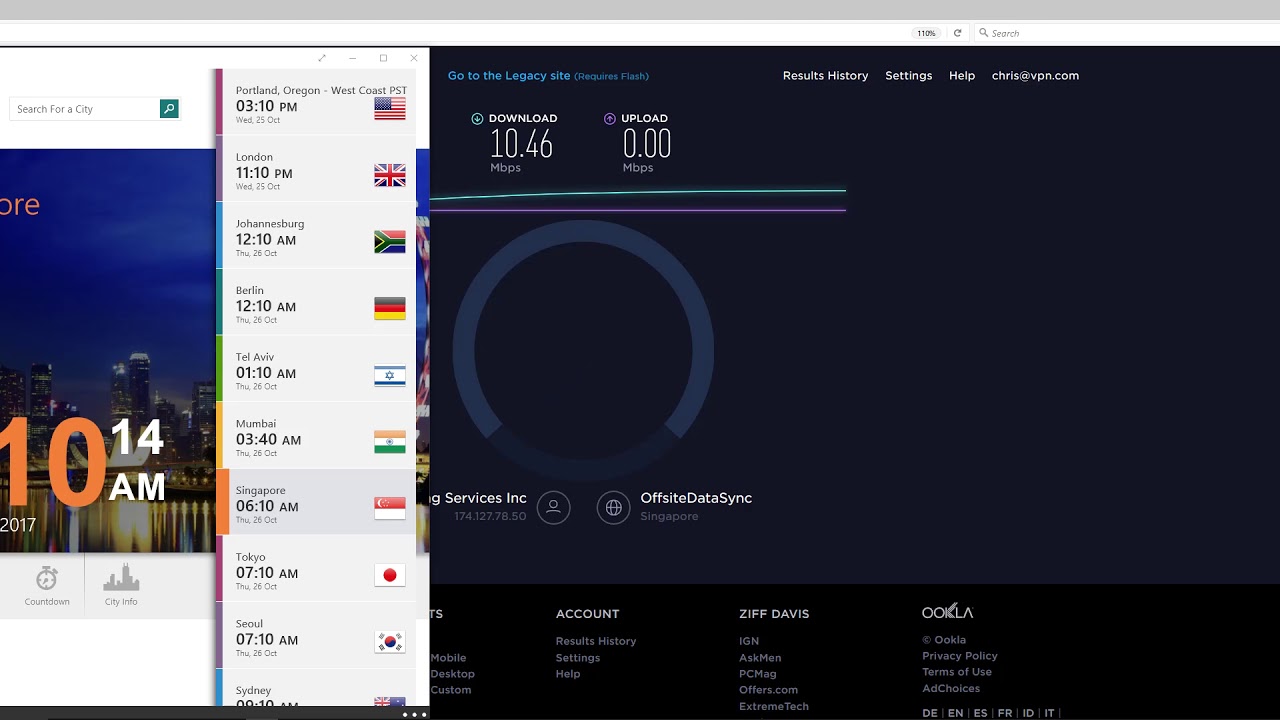Open the Offers.com footer link
The height and width of the screenshot is (720, 1280).
pyautogui.click(x=769, y=690)
